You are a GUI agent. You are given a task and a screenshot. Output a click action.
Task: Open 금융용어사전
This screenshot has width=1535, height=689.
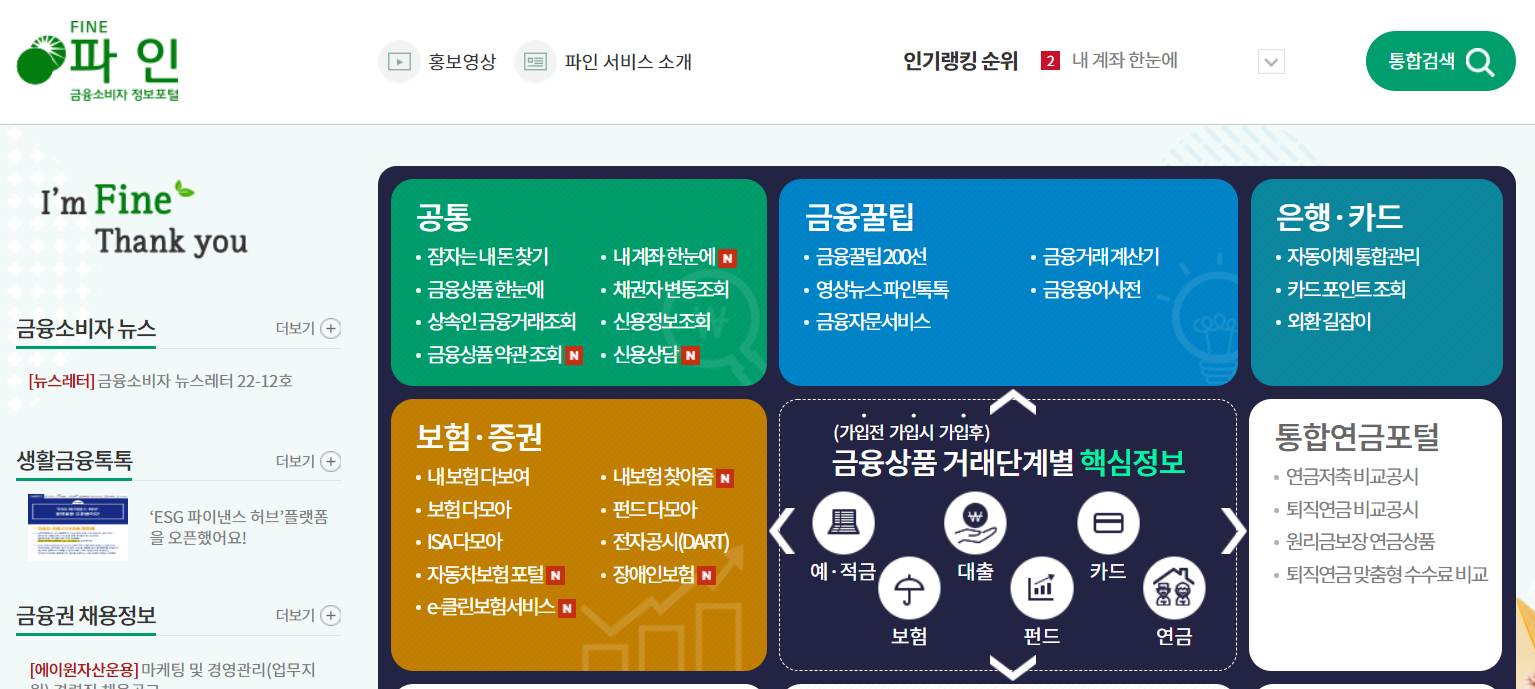(x=1092, y=290)
